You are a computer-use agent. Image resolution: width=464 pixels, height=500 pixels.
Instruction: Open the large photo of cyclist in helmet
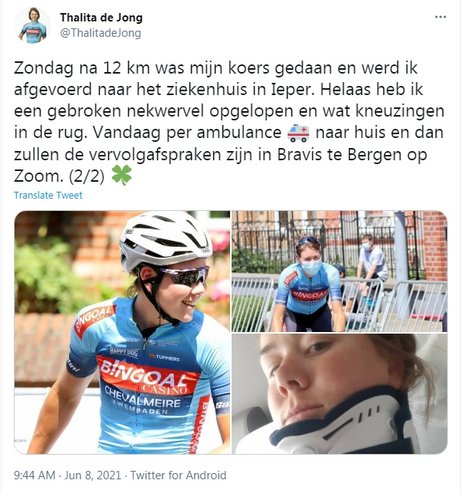pyautogui.click(x=122, y=332)
